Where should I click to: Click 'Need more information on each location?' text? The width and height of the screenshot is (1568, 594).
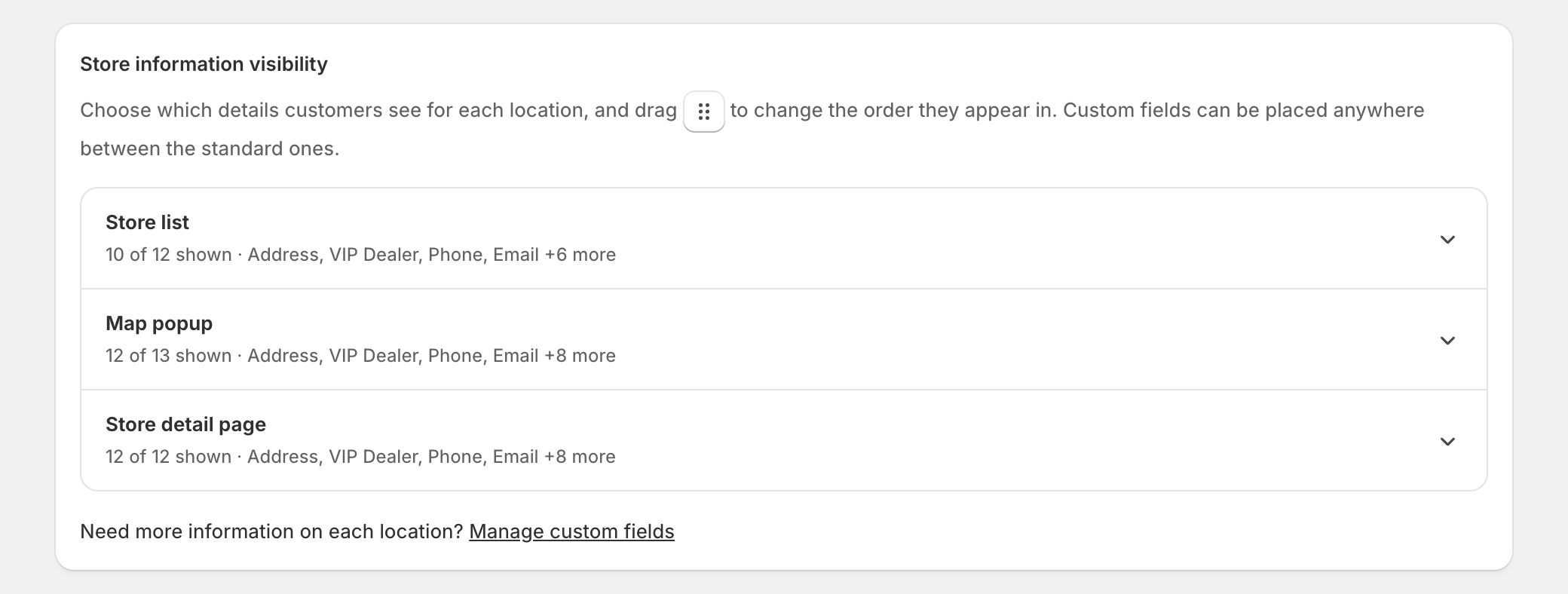(x=271, y=531)
